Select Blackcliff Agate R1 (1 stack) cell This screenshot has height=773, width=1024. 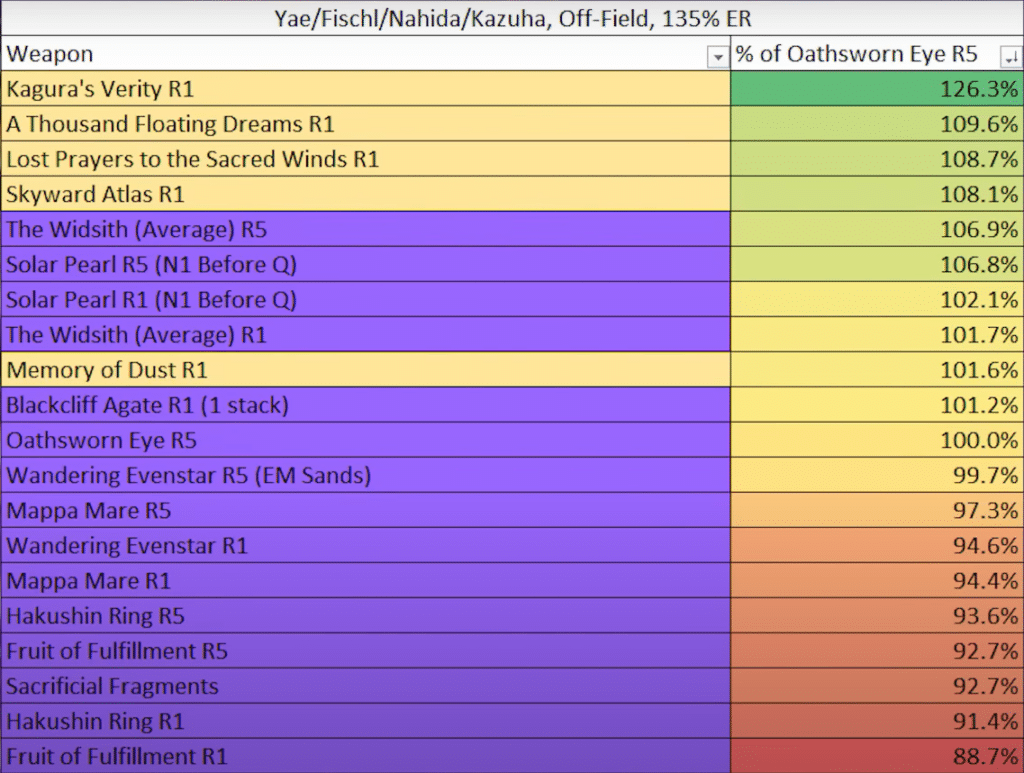tap(366, 405)
